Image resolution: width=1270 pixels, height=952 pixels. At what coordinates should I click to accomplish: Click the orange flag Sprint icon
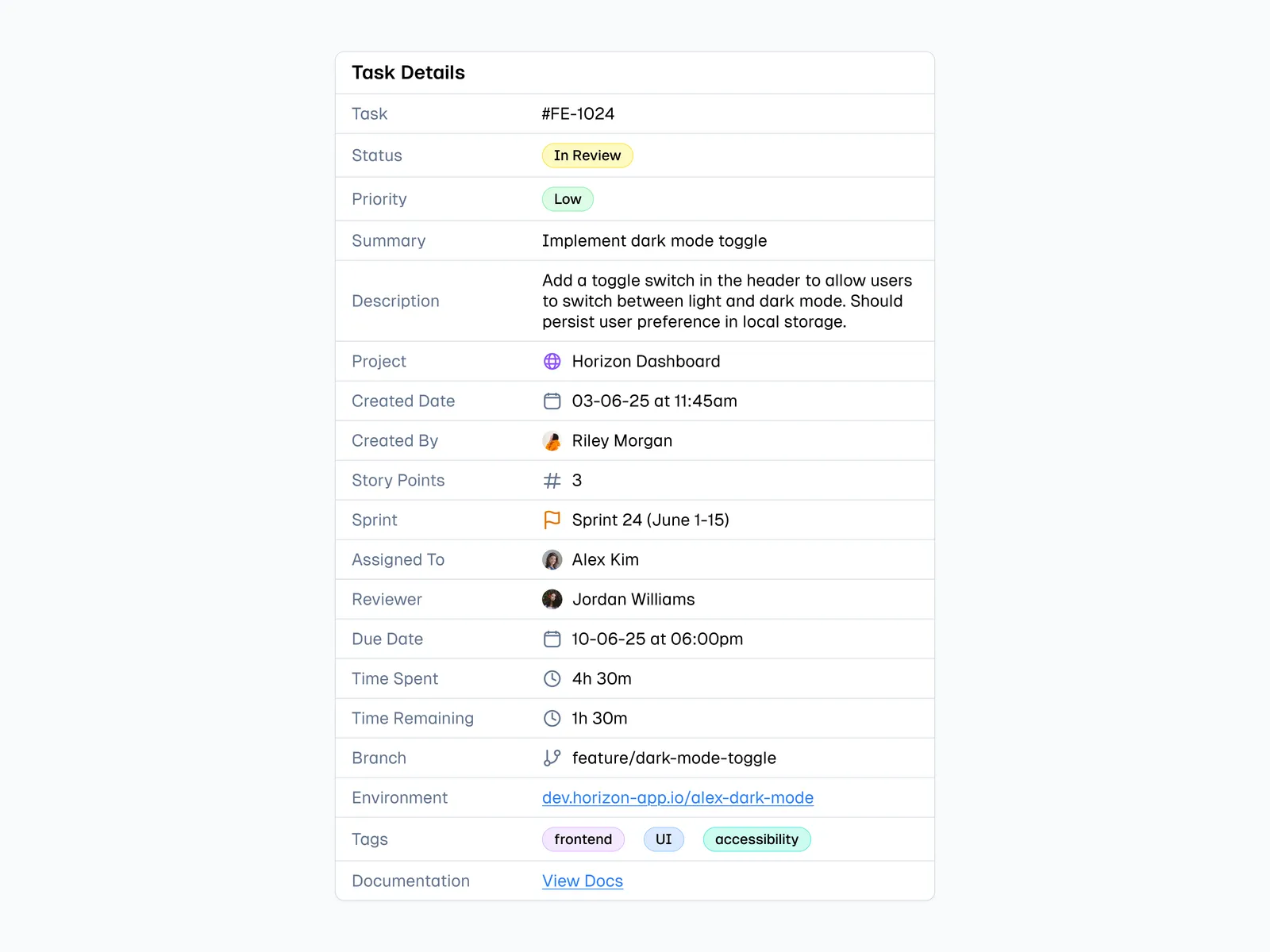click(552, 520)
